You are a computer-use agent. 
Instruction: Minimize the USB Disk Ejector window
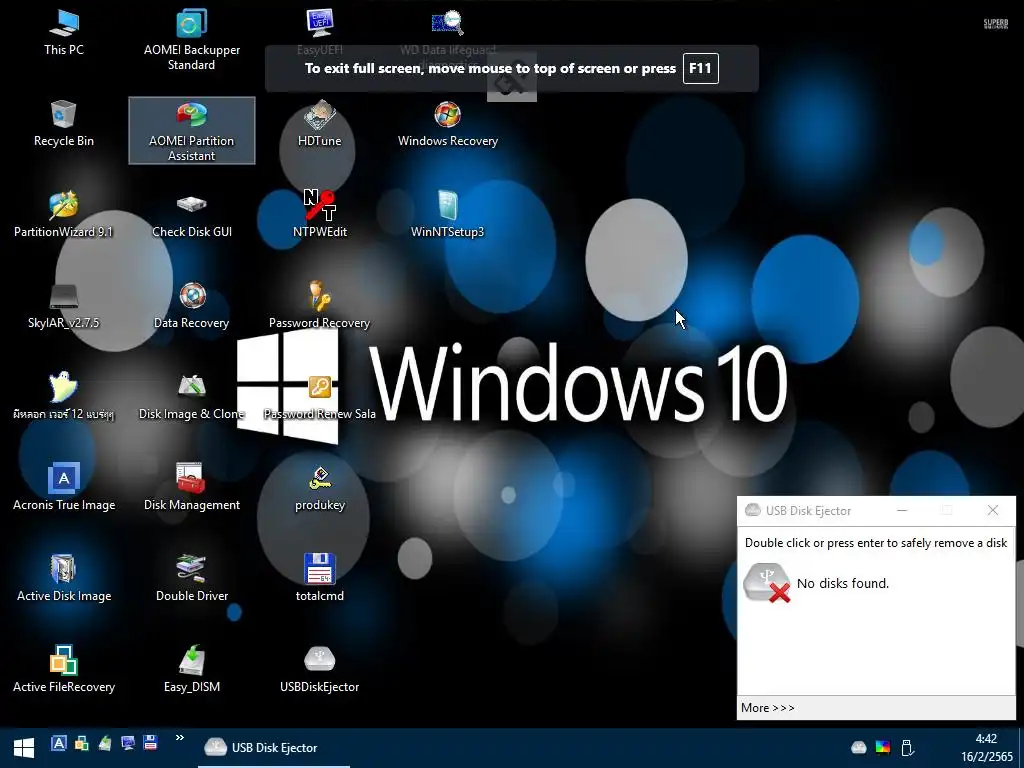[x=902, y=511]
